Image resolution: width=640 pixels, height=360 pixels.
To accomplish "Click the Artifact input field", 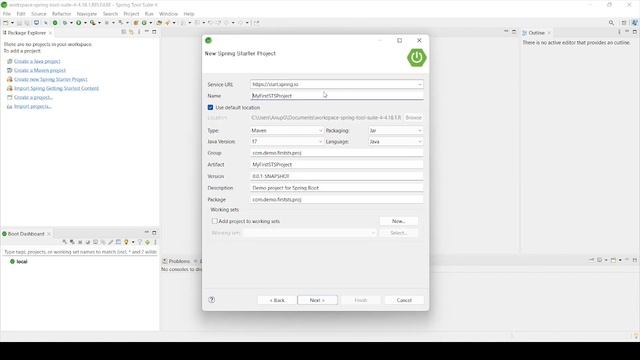I will pos(337,164).
